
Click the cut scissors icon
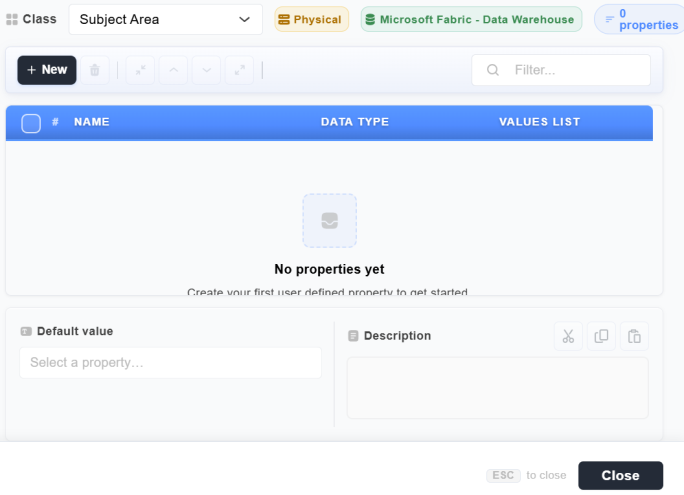[x=568, y=336]
